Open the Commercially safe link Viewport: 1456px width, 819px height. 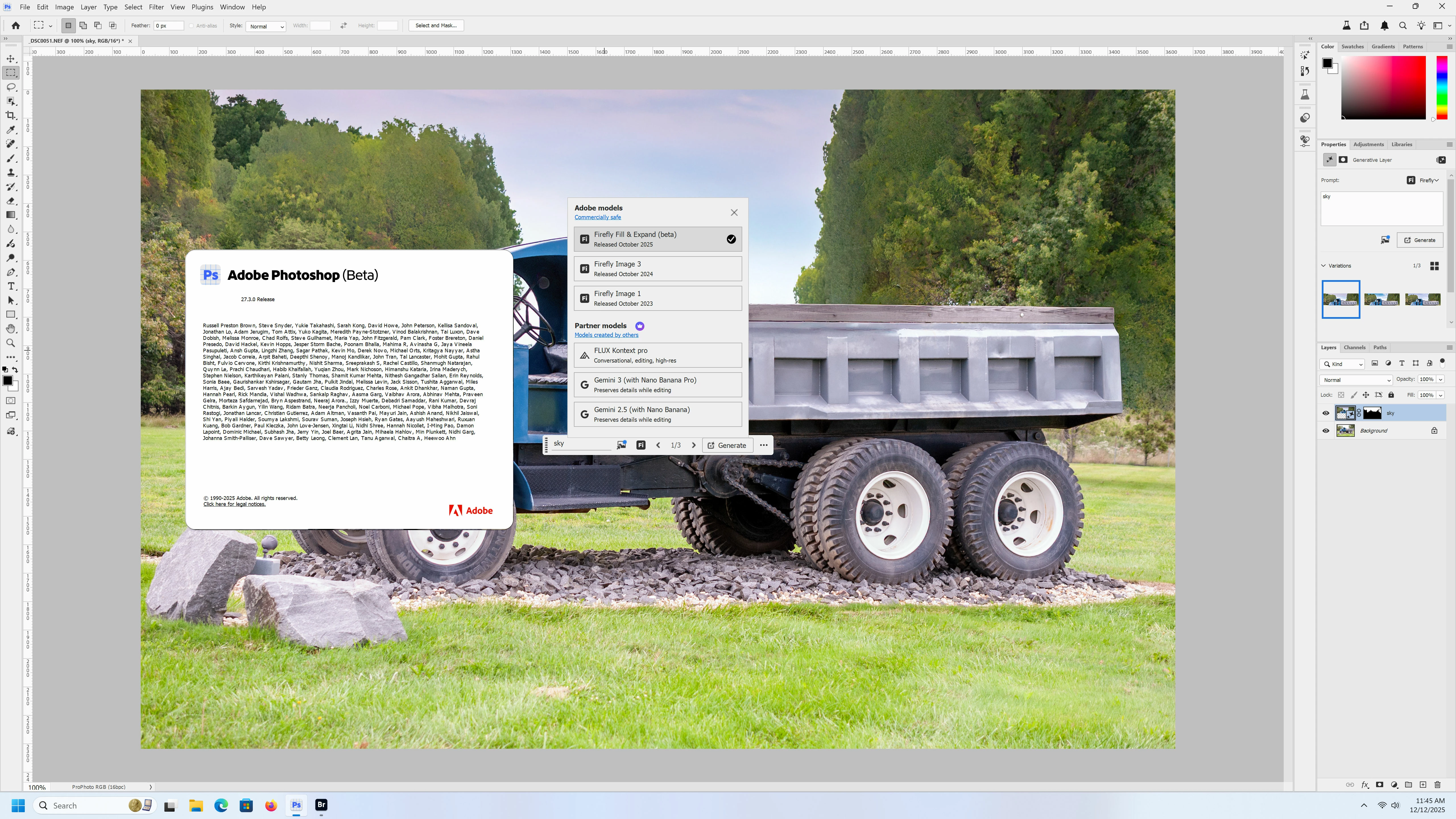coord(597,217)
